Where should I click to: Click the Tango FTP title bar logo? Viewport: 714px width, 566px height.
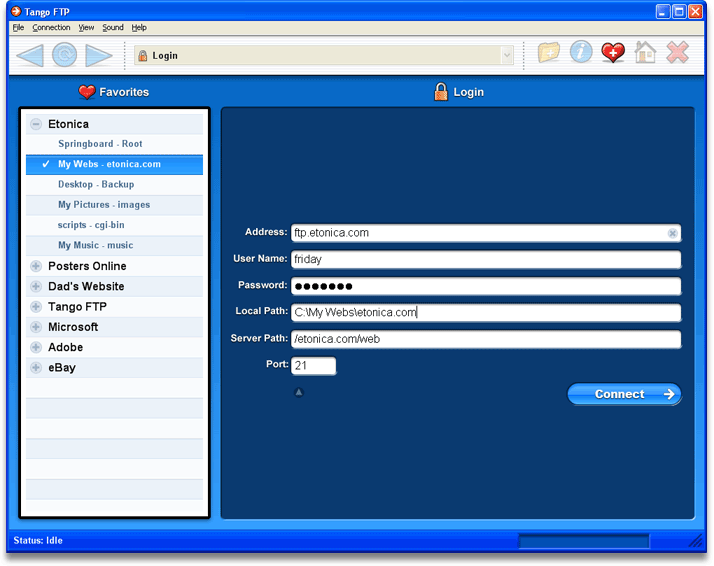coord(16,11)
